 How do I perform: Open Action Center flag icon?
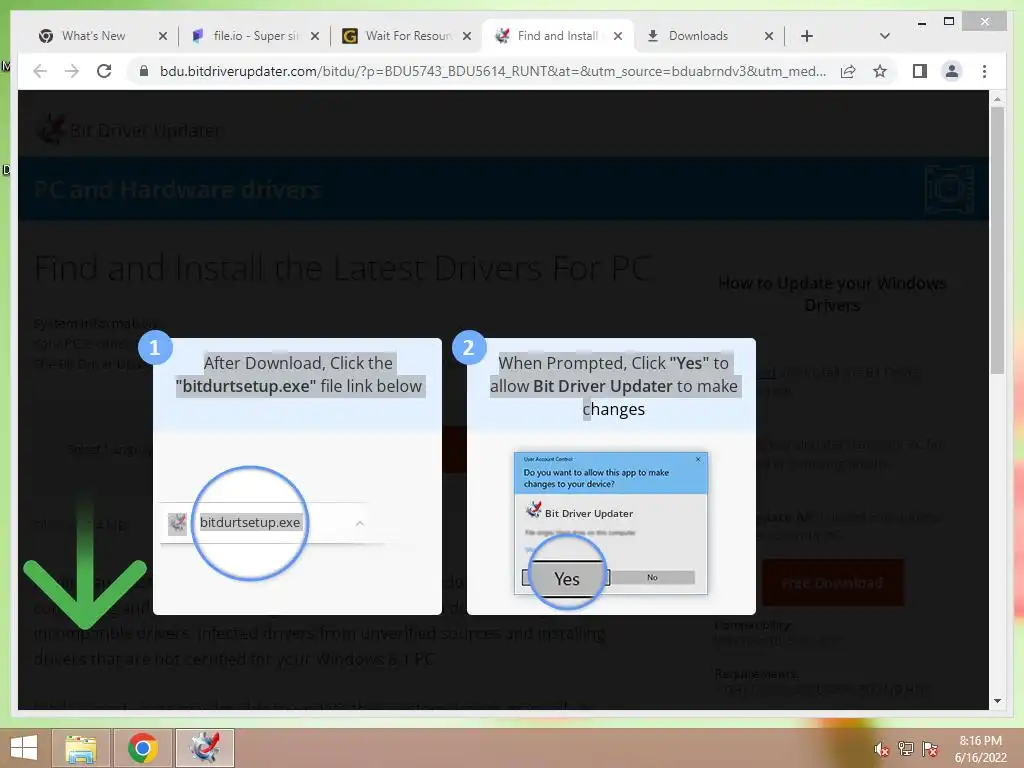click(930, 749)
